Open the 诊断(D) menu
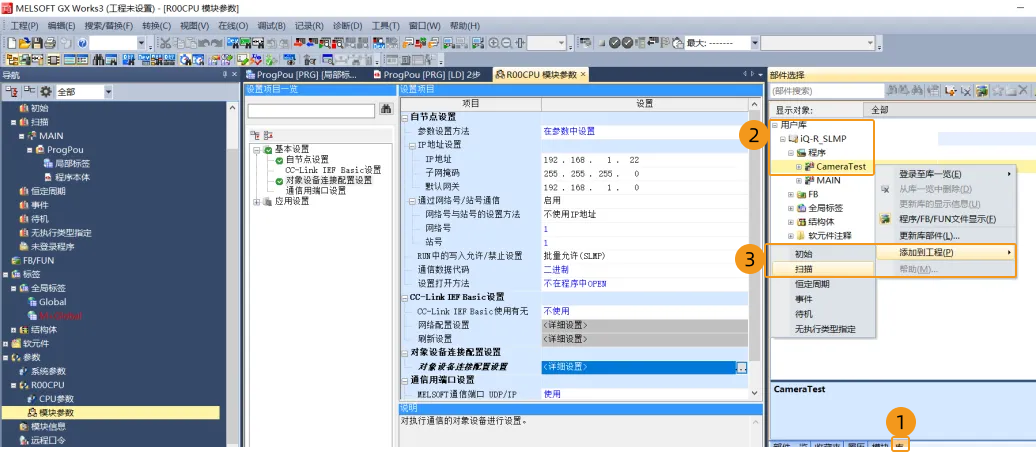1036x452 pixels. coord(347,26)
